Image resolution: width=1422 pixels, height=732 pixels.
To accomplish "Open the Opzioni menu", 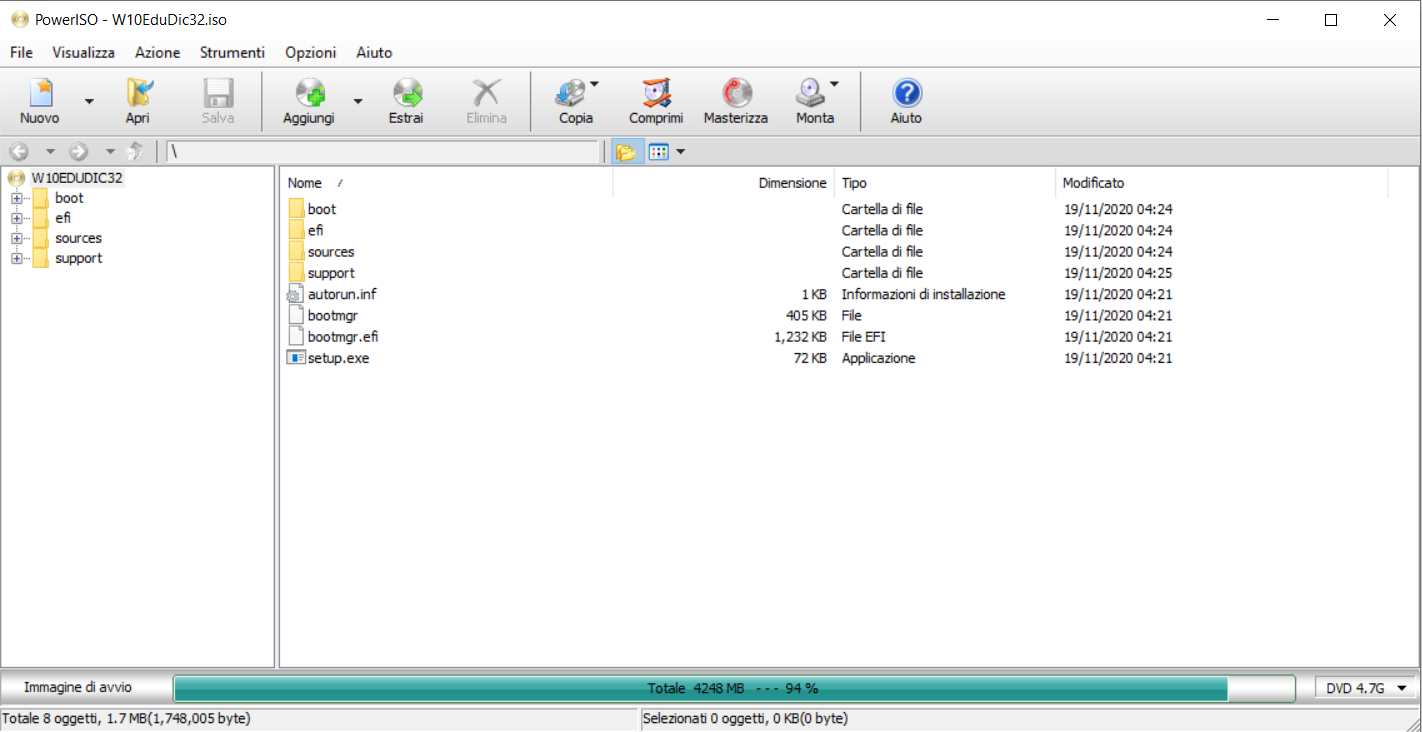I will [x=311, y=52].
